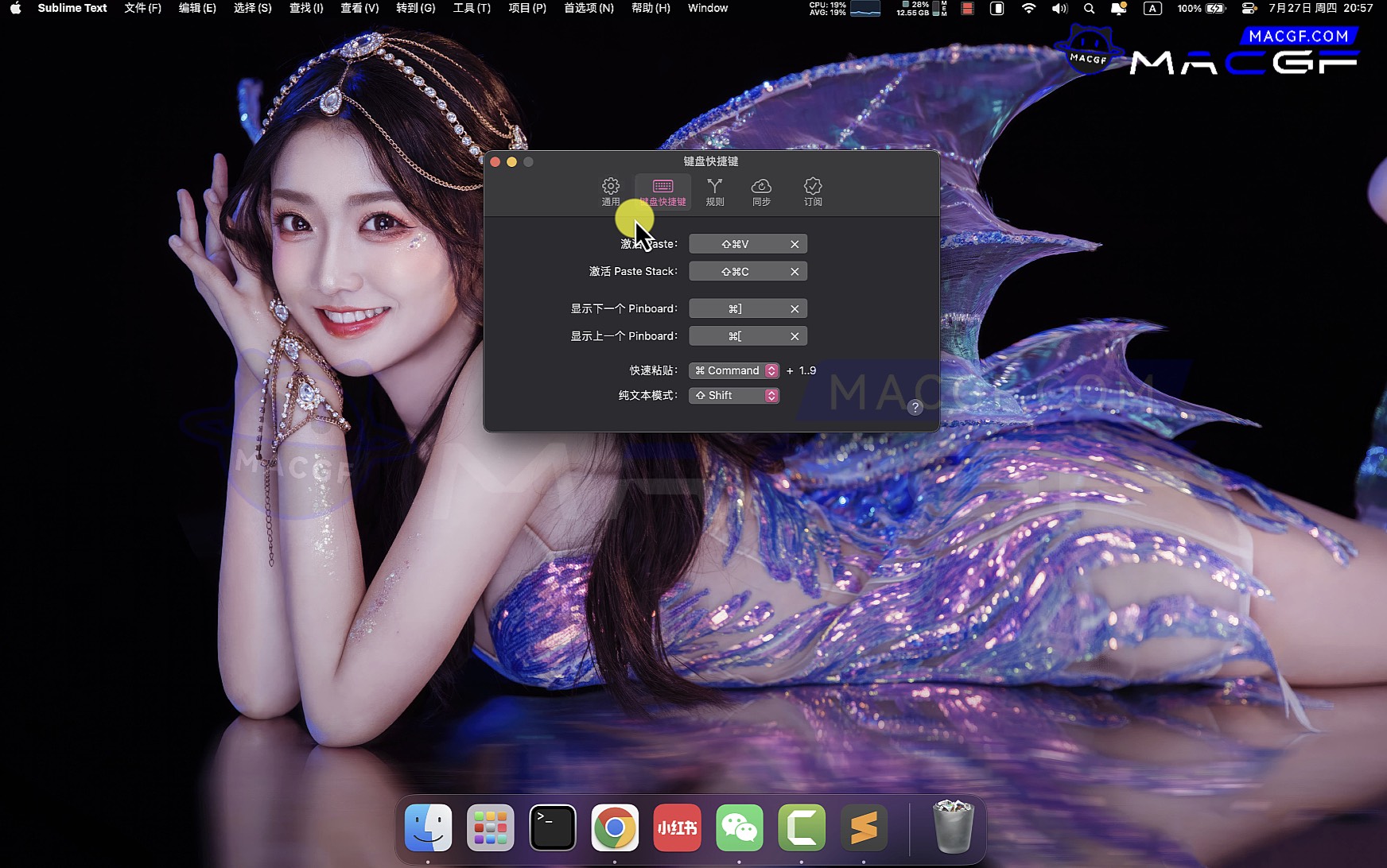
Task: Click the help question mark button
Action: (x=915, y=407)
